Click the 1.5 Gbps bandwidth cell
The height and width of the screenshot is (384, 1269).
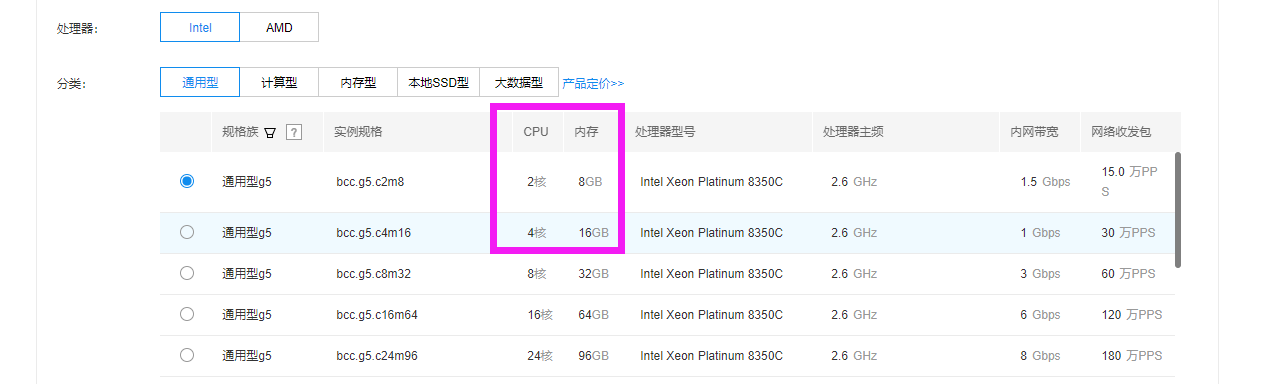pos(1045,182)
